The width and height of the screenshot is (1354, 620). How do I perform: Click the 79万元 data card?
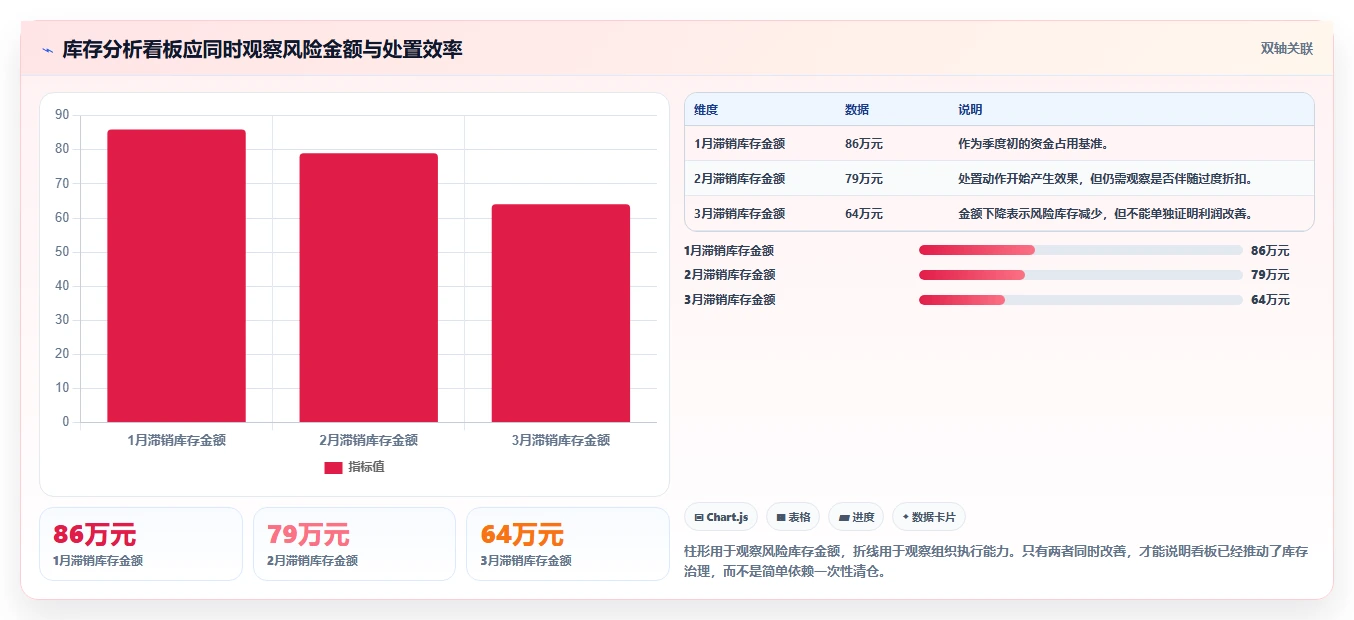[354, 544]
